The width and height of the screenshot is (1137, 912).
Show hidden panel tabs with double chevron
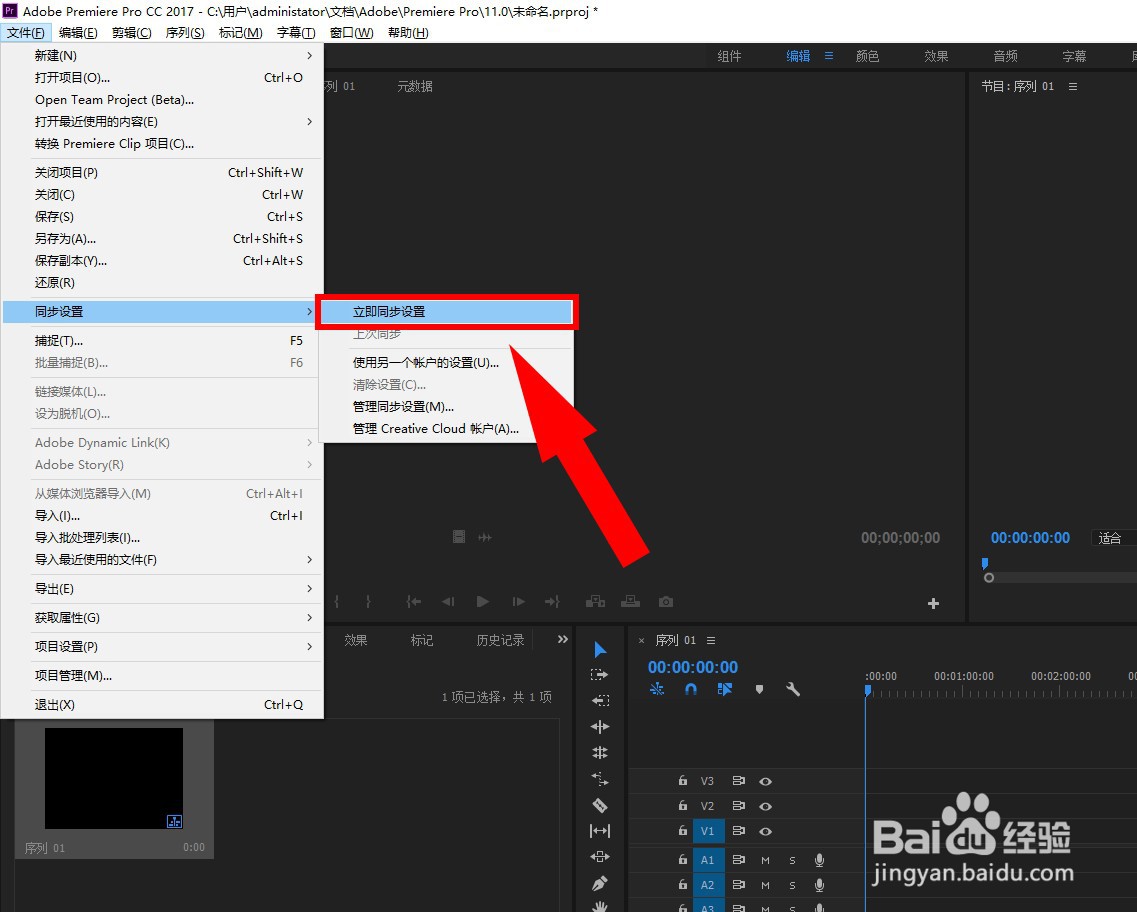tap(563, 639)
